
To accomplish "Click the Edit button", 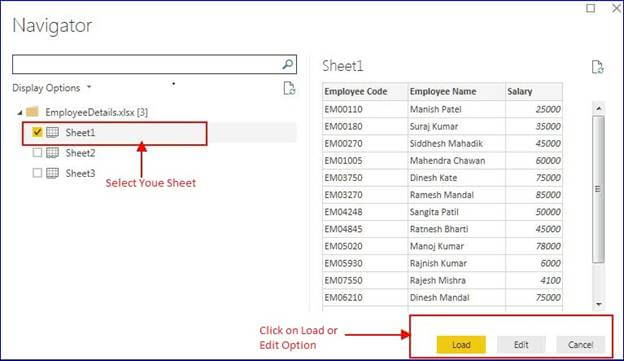I will 521,345.
